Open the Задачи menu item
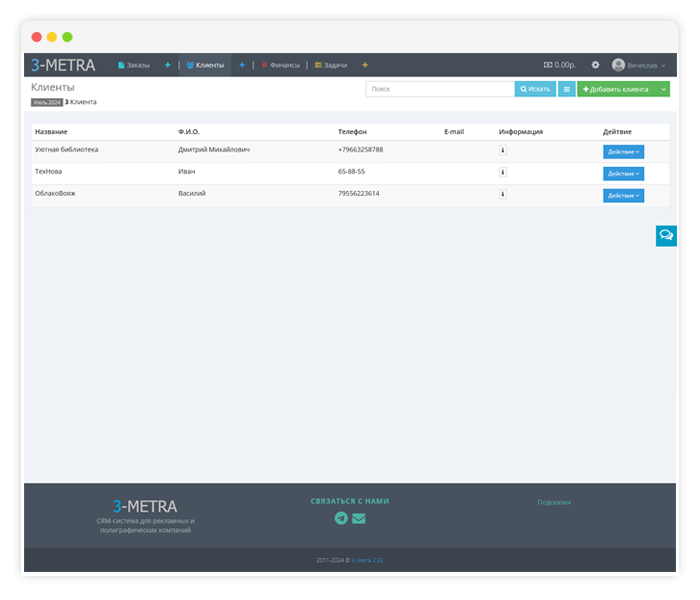This screenshot has width=700, height=600. coord(331,65)
